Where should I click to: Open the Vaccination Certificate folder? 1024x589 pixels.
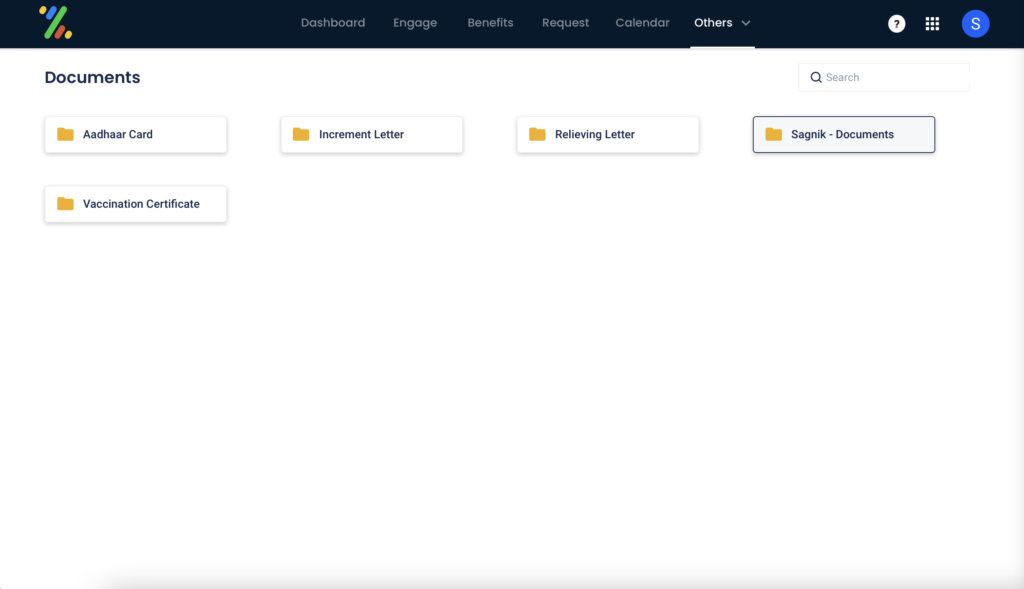tap(136, 204)
